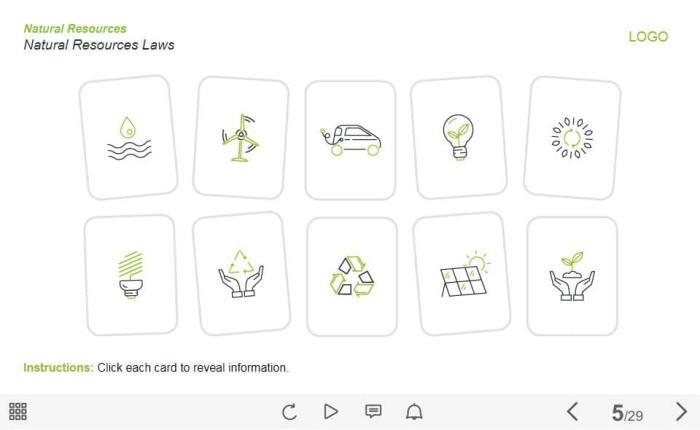Click the water drop and waves card
Screen dimensions: 700x430
pos(129,138)
